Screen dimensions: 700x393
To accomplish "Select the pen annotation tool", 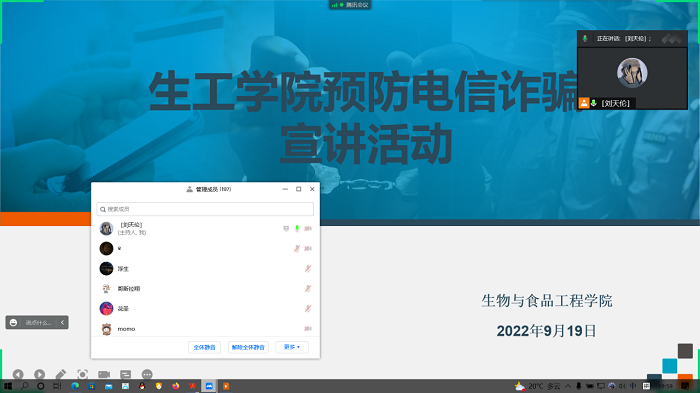I will pos(61,374).
